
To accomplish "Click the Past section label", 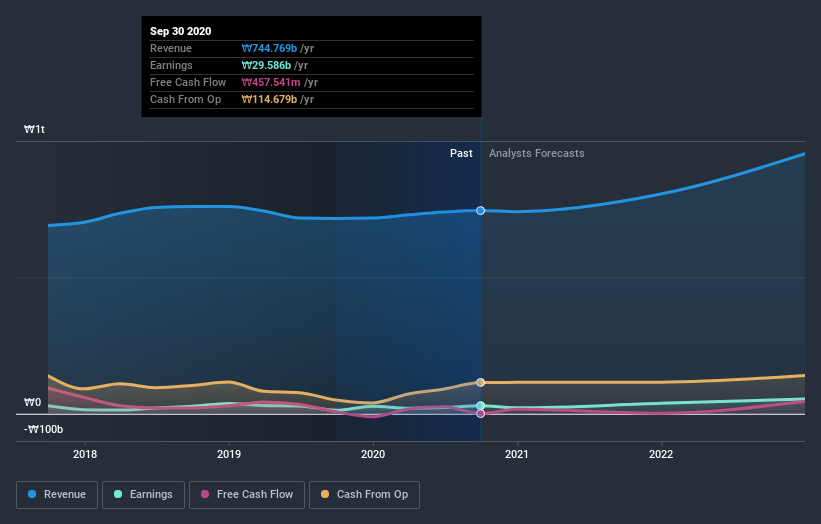I will (461, 153).
